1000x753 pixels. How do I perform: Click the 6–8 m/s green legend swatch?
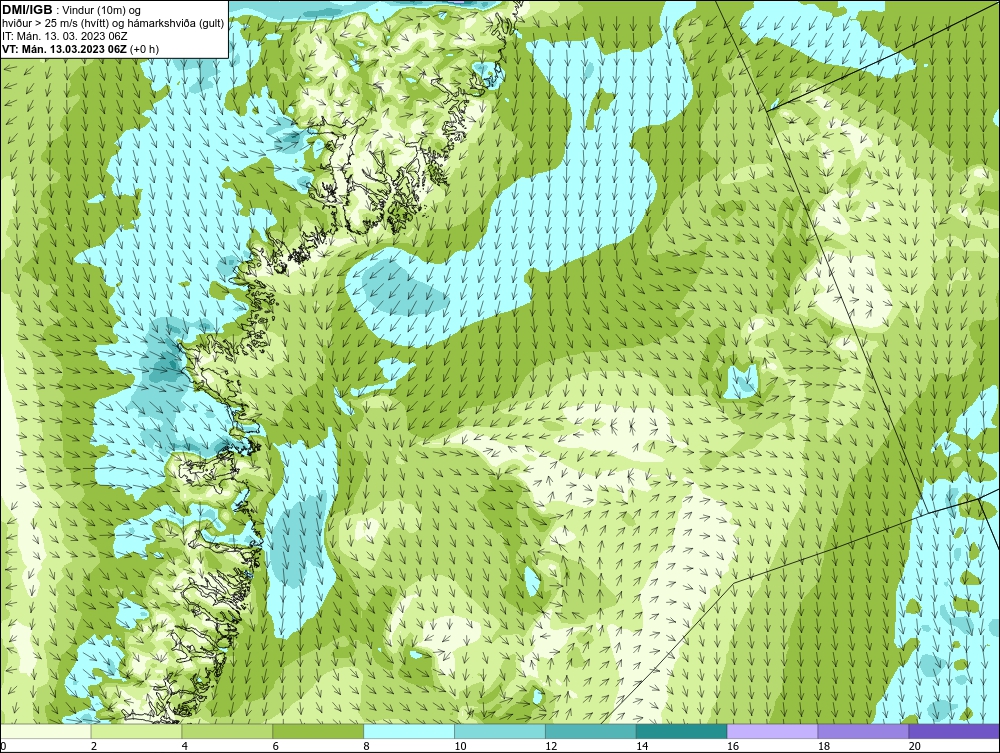click(x=318, y=731)
